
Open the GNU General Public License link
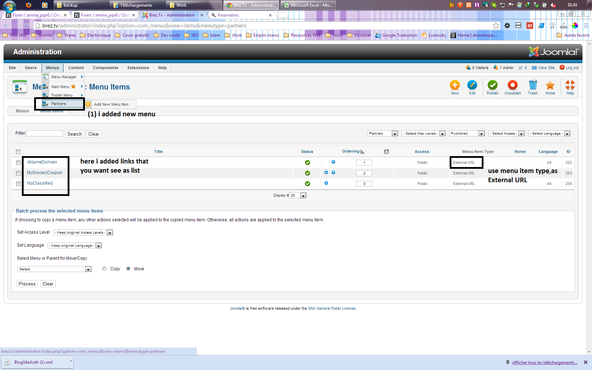click(332, 308)
